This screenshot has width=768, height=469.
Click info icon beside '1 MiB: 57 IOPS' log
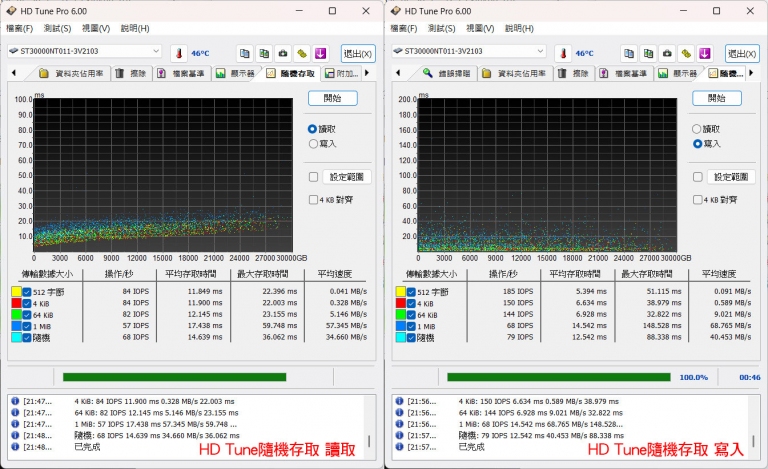pyautogui.click(x=15, y=424)
